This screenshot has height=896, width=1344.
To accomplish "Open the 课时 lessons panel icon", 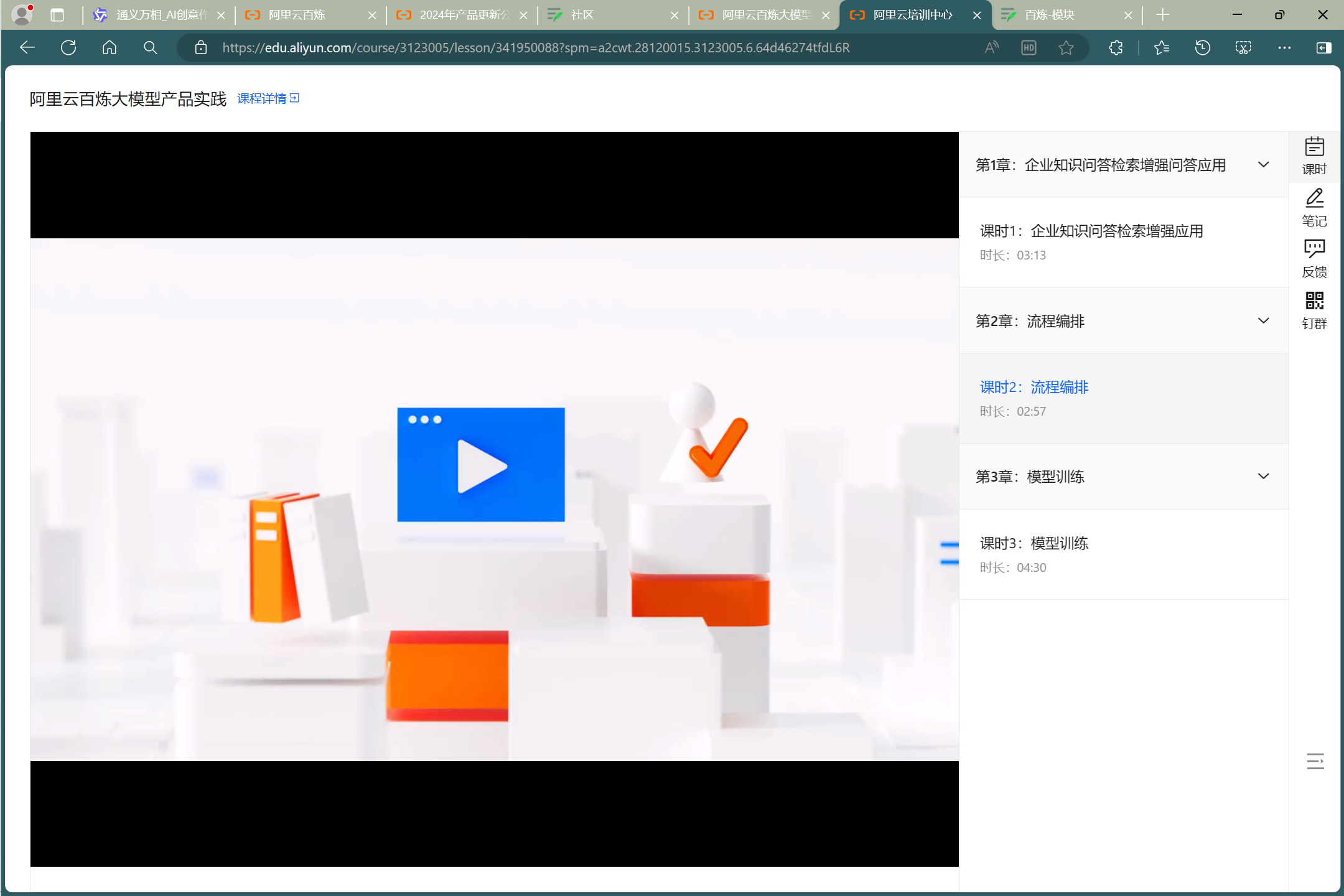I will (1314, 156).
